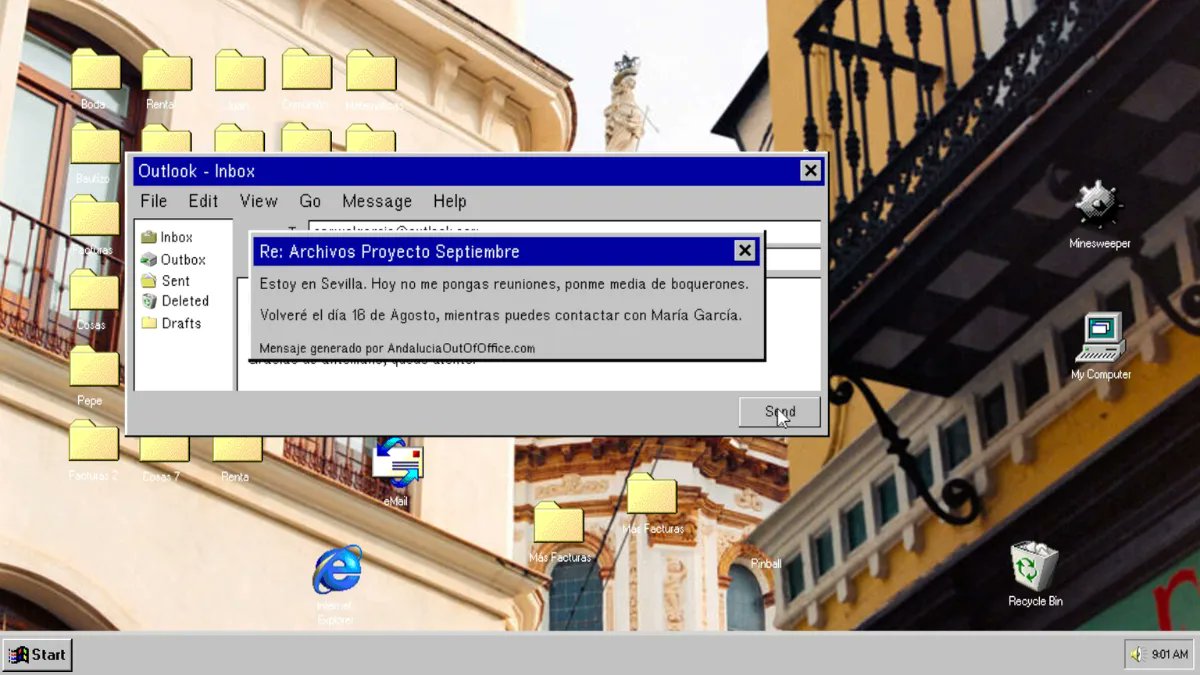1200x675 pixels.
Task: Select the eMail desktop shortcut
Action: click(396, 474)
